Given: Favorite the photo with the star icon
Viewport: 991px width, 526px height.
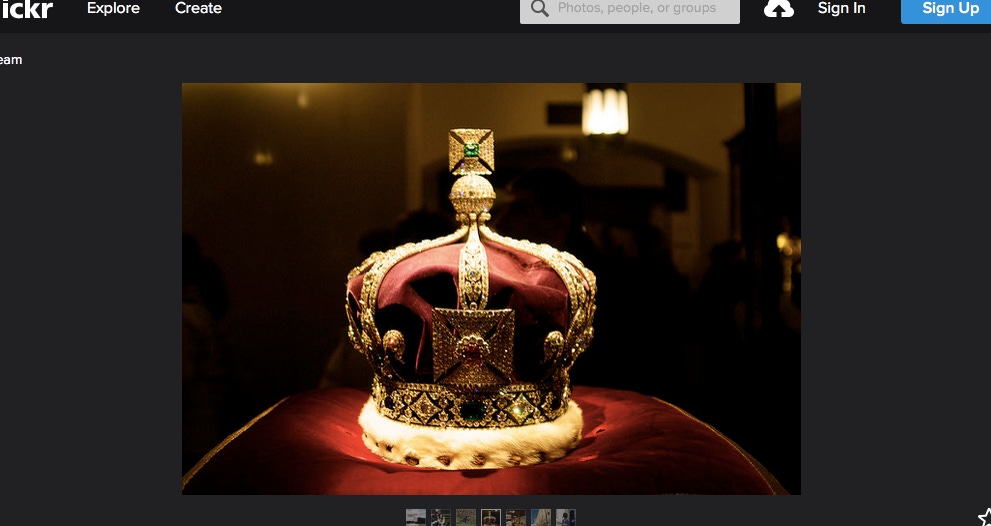Looking at the screenshot, I should pyautogui.click(x=985, y=517).
